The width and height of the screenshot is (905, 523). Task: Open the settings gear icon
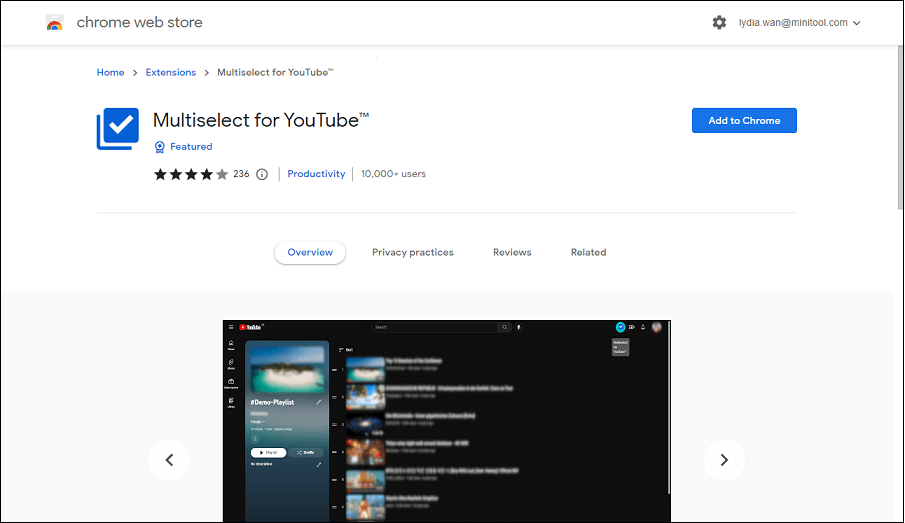click(x=719, y=23)
